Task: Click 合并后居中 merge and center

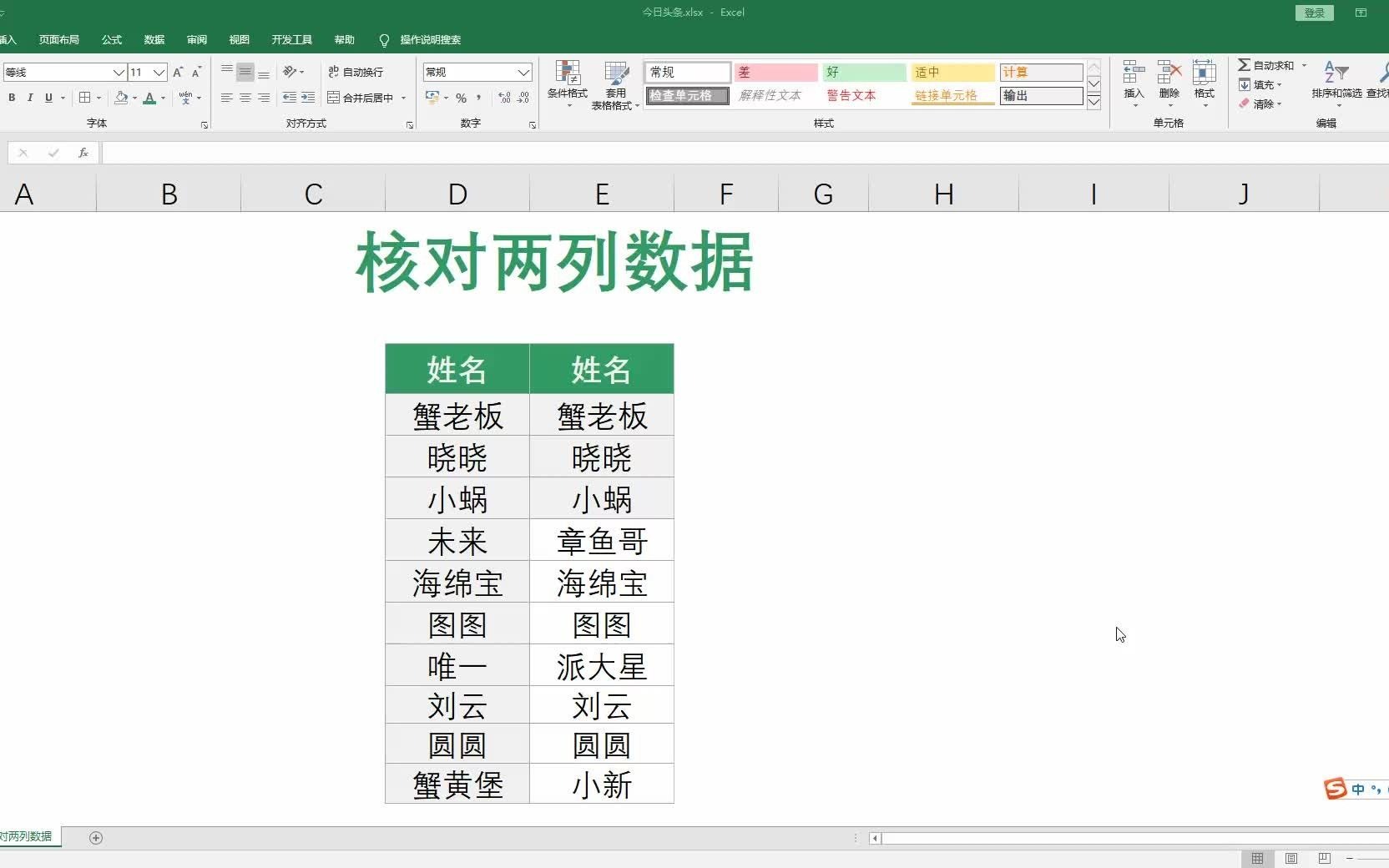Action: [360, 98]
